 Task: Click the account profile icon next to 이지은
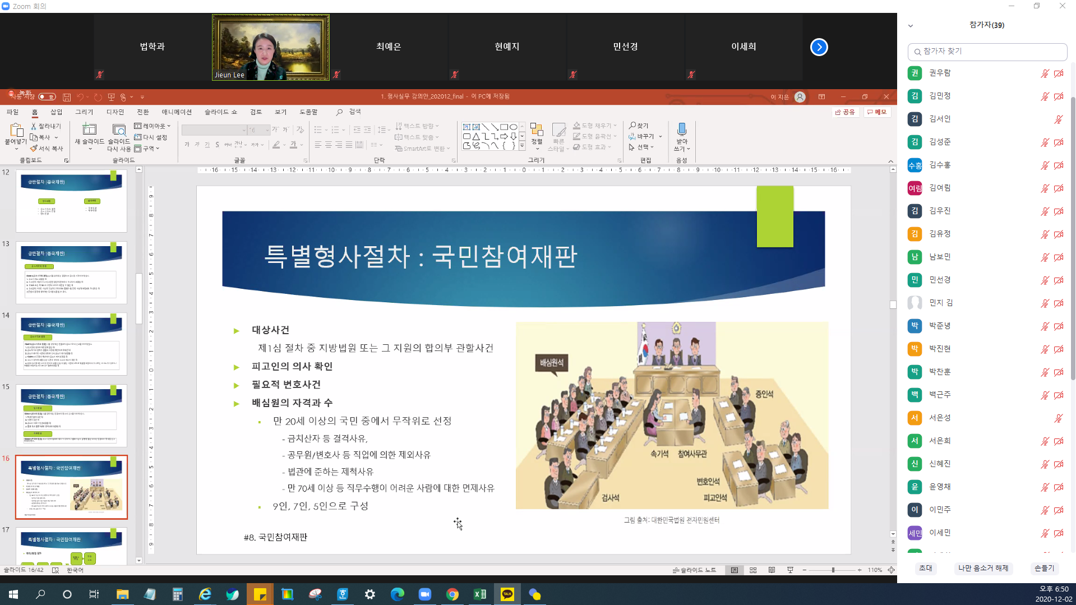[x=800, y=97]
